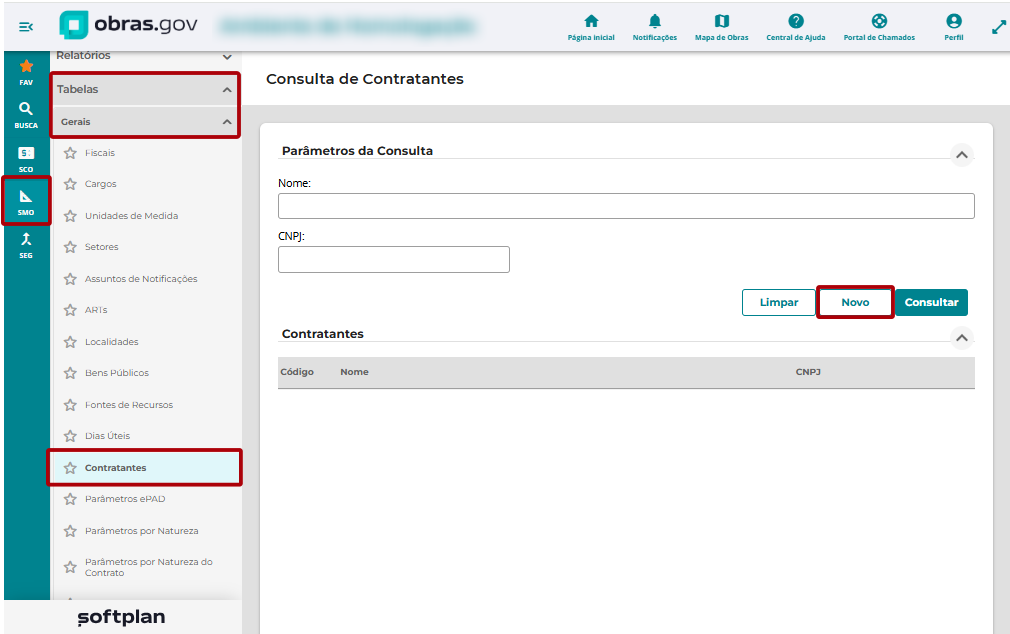The width and height of the screenshot is (1010, 634).
Task: Select the SMO module icon
Action: tap(26, 201)
